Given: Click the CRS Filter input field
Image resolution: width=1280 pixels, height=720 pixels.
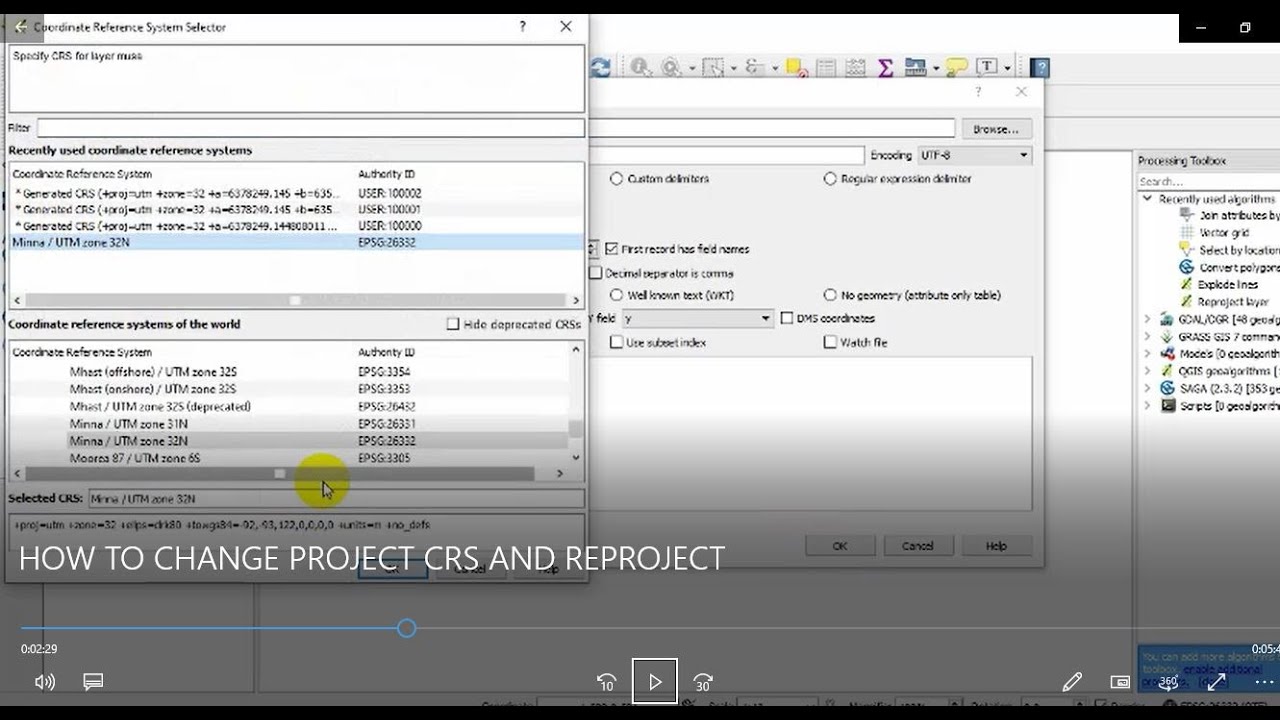Looking at the screenshot, I should (x=311, y=128).
